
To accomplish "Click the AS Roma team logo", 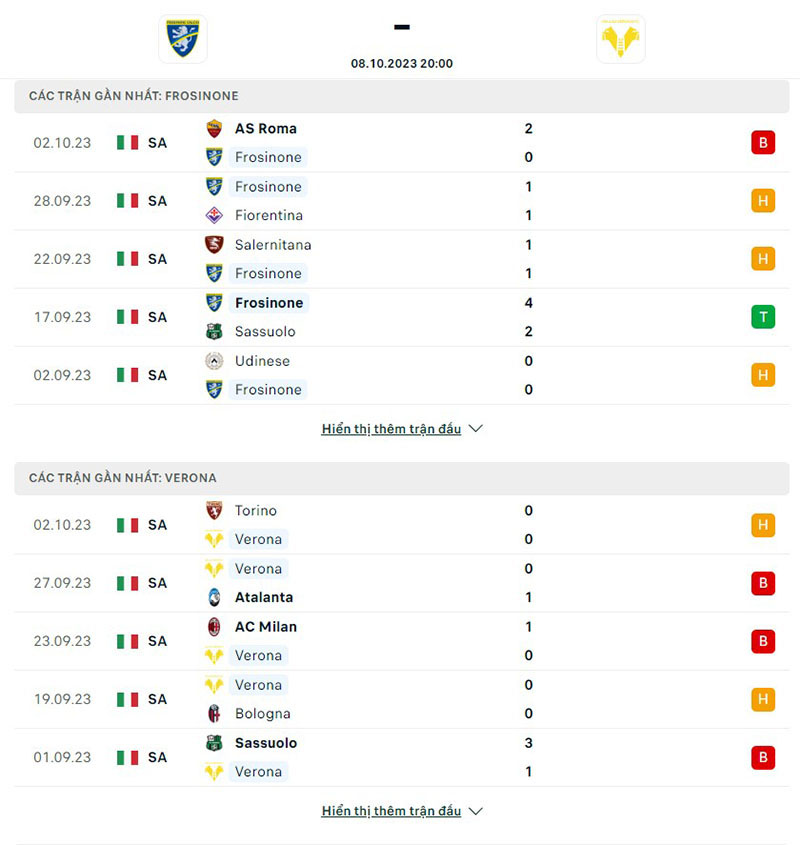I will [x=214, y=128].
